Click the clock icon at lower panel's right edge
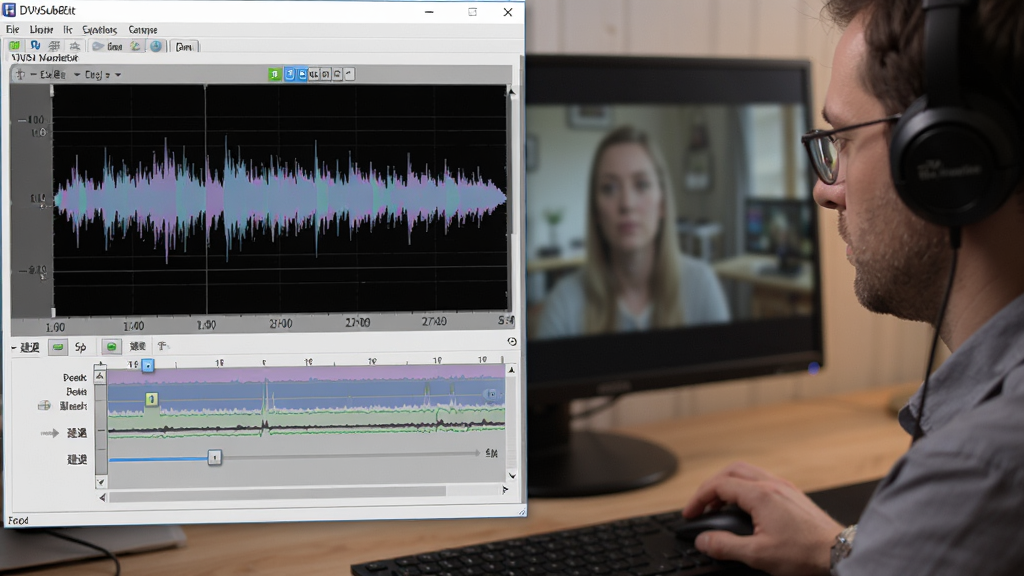 [x=512, y=342]
